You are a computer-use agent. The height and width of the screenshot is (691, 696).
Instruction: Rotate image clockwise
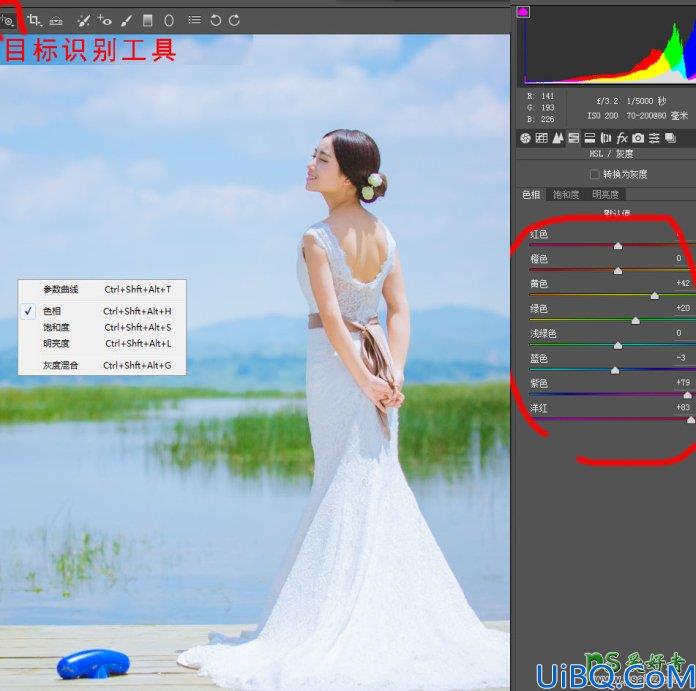click(x=234, y=20)
